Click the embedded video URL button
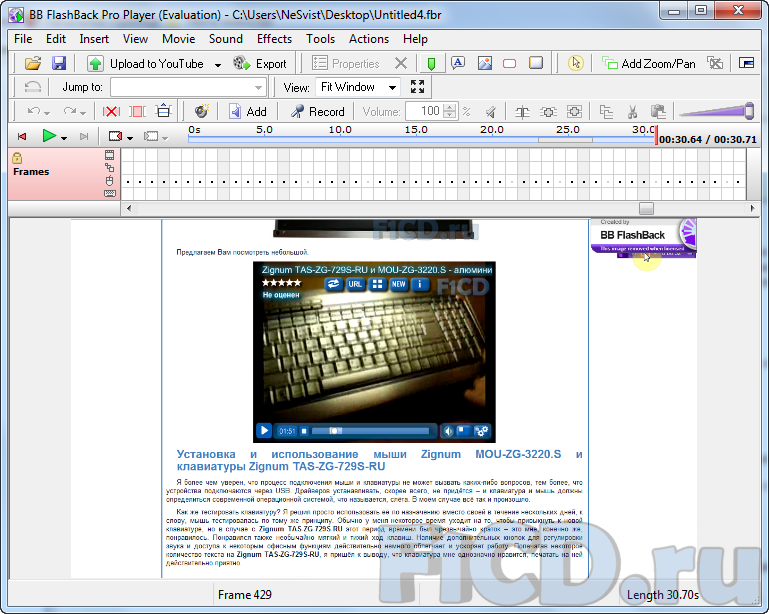Screen dimensions: 769x614 pos(355,284)
